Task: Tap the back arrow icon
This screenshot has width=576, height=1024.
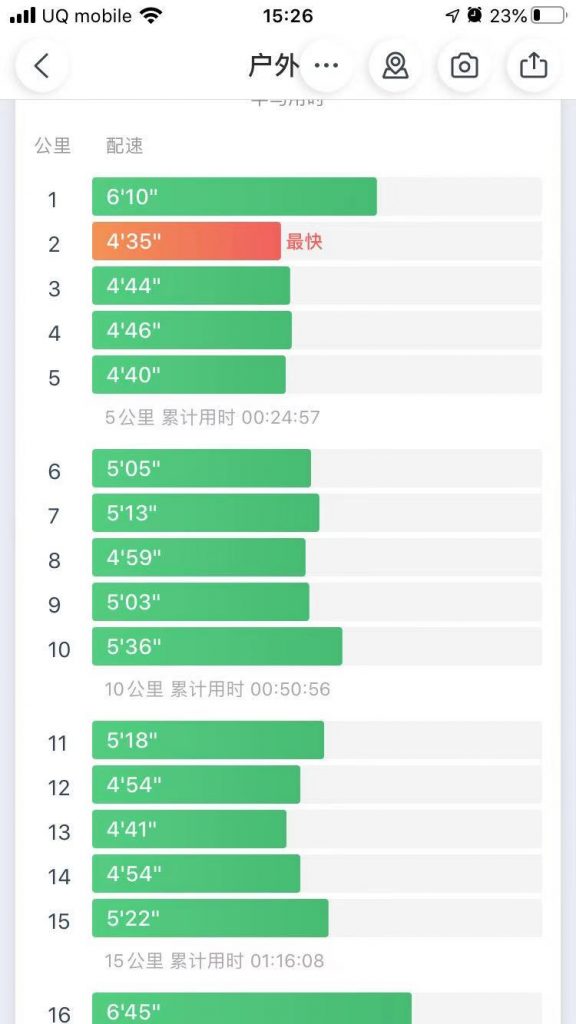Action: 42,66
